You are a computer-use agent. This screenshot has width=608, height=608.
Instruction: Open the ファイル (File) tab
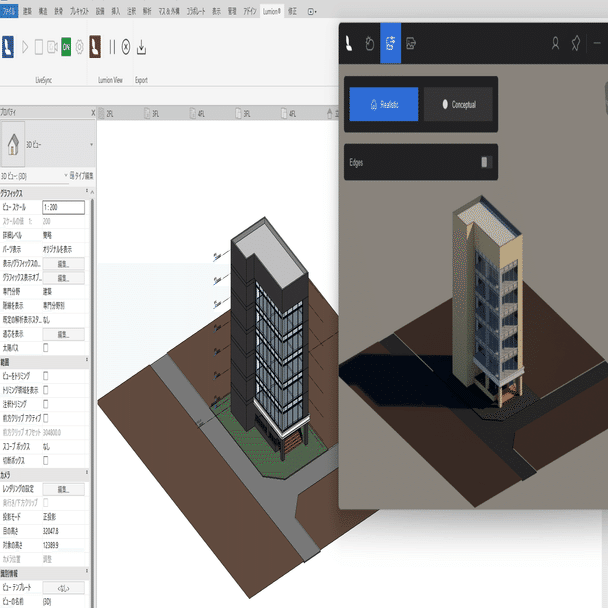[9, 12]
